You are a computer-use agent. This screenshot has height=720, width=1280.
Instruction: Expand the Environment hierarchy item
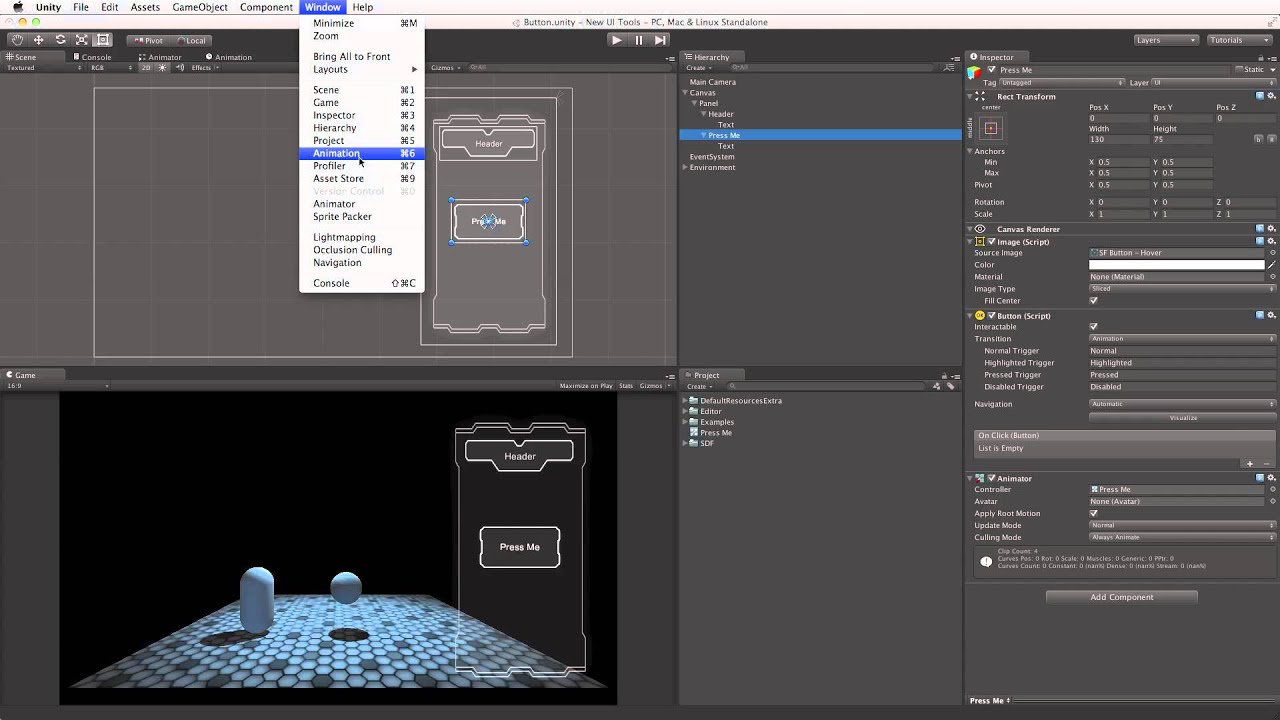[685, 167]
